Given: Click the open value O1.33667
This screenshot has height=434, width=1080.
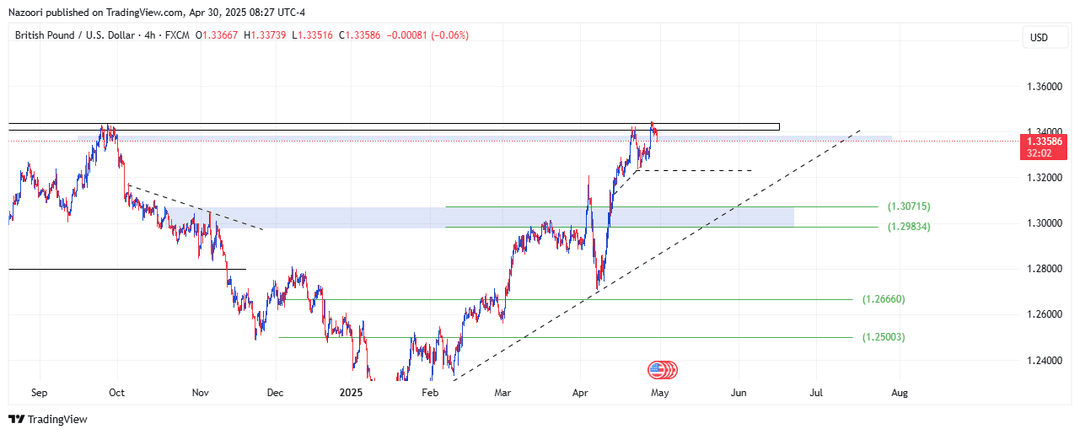Looking at the screenshot, I should [x=217, y=35].
